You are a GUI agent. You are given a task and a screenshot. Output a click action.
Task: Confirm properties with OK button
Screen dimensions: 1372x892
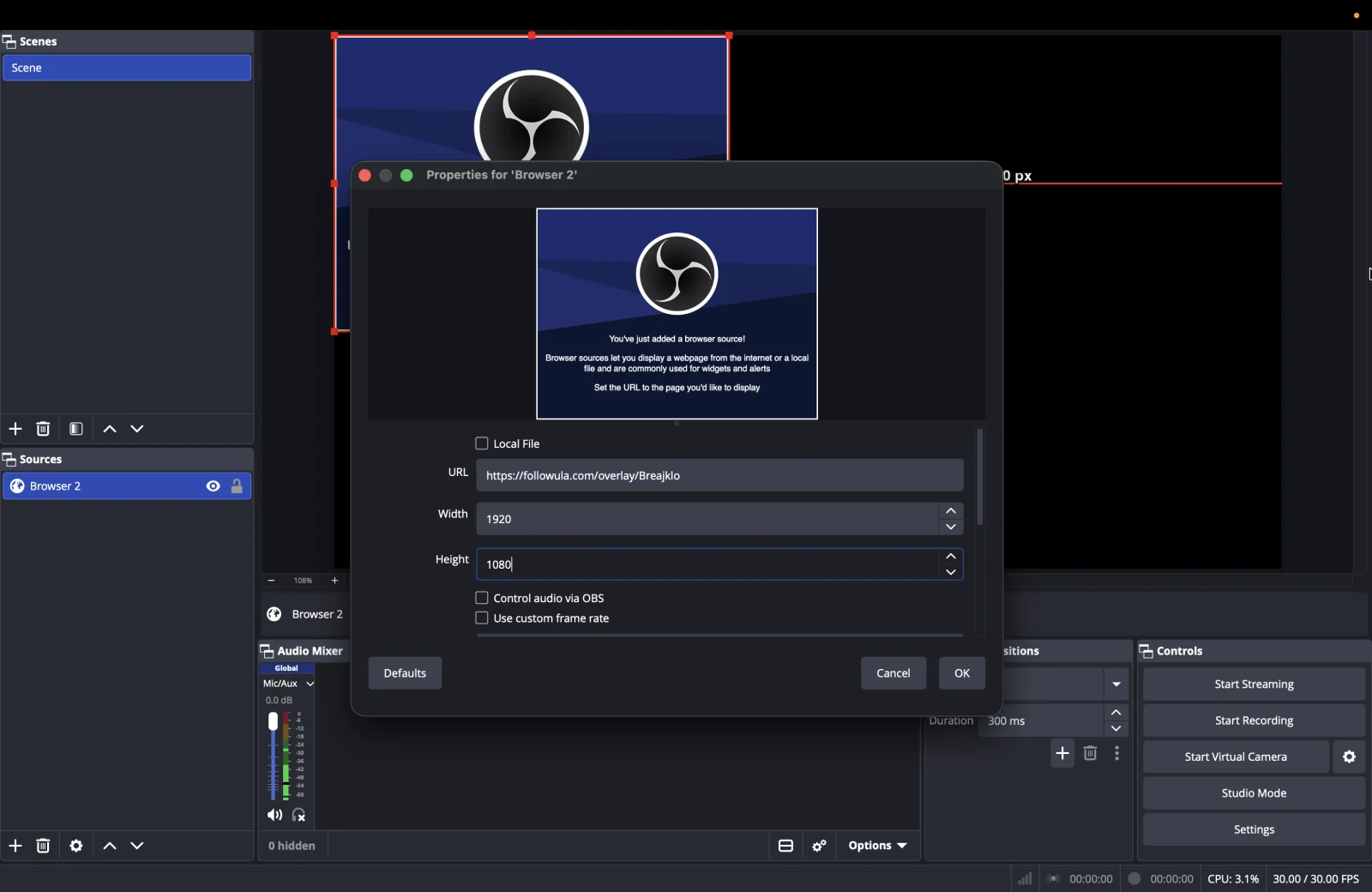coord(962,673)
